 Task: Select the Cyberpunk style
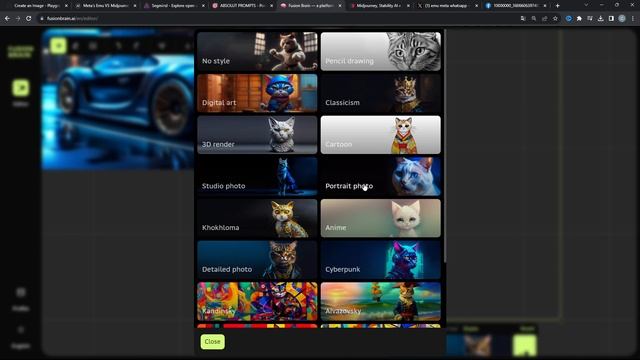click(x=380, y=260)
